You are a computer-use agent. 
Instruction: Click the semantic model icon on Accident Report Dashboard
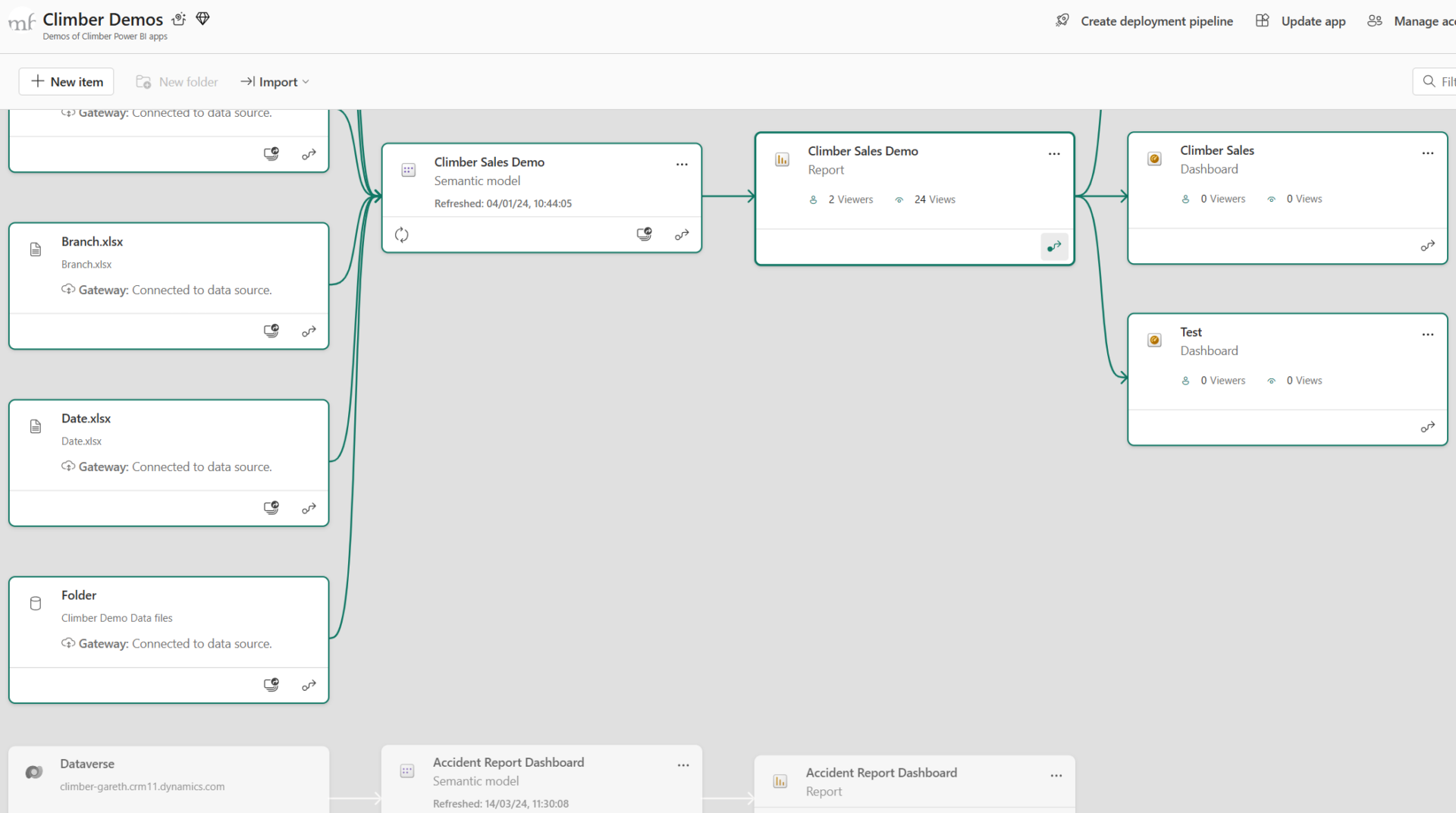(x=407, y=771)
